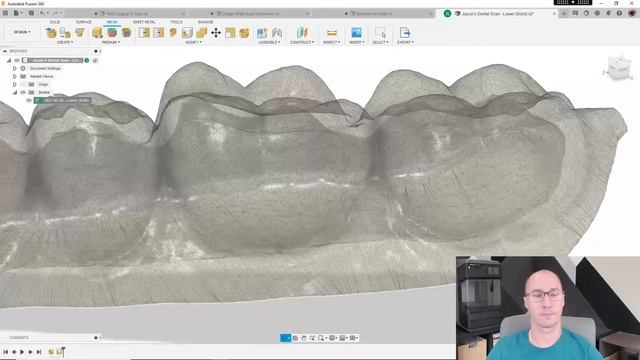Click Undo in the quick access toolbar

[42, 13]
